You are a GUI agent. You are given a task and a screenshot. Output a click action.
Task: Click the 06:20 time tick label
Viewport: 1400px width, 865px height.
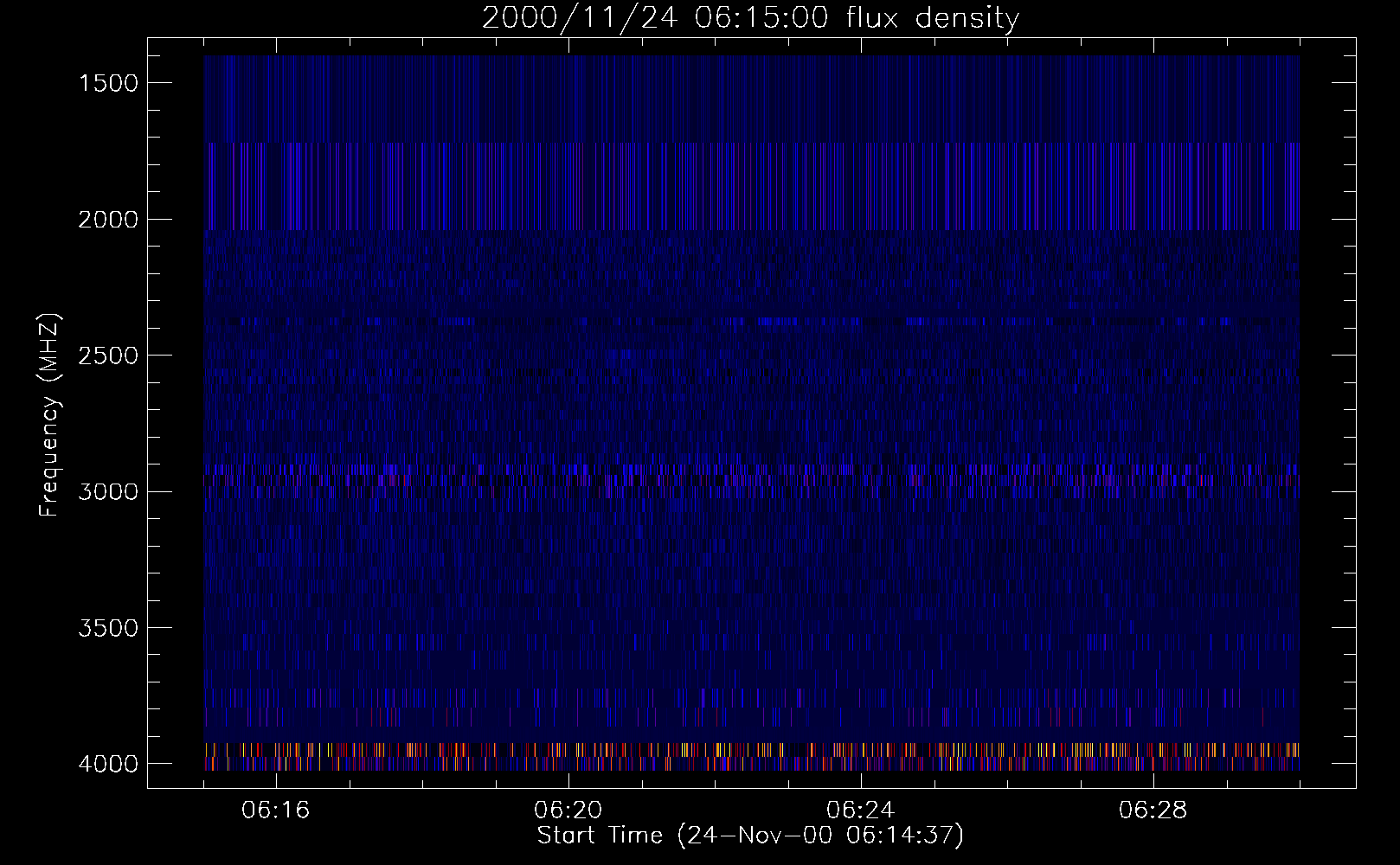pyautogui.click(x=568, y=811)
